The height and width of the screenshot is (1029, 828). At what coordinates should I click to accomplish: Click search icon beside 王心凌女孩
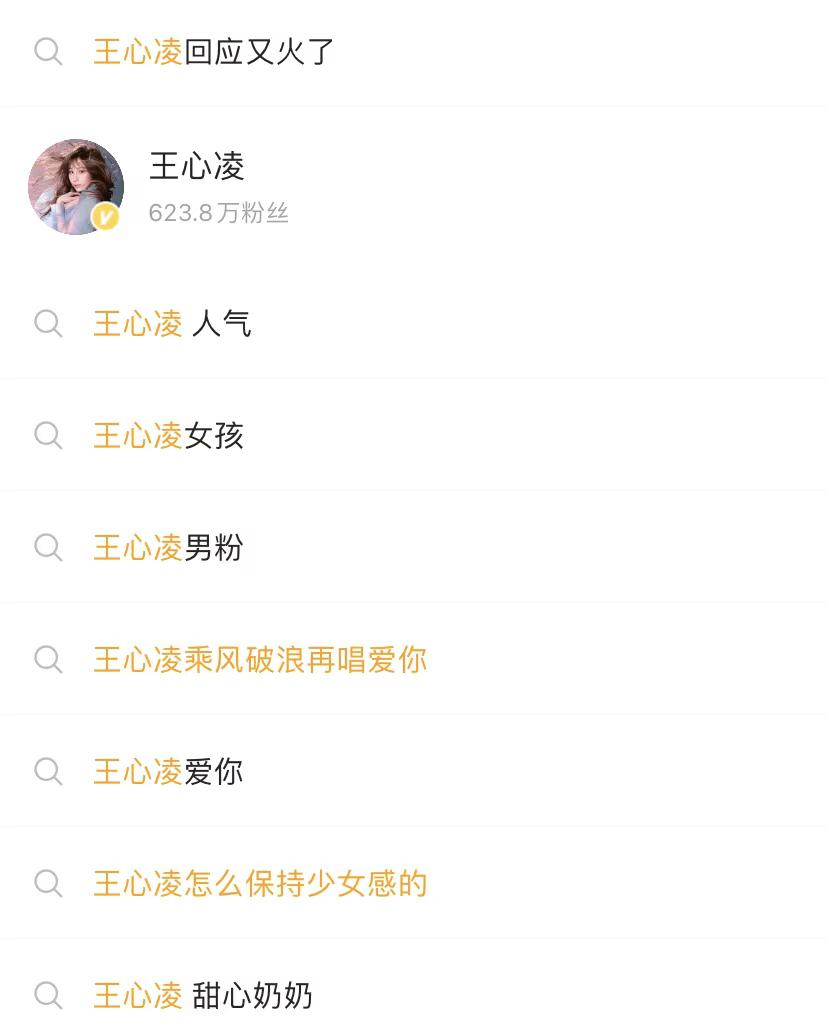(x=48, y=435)
